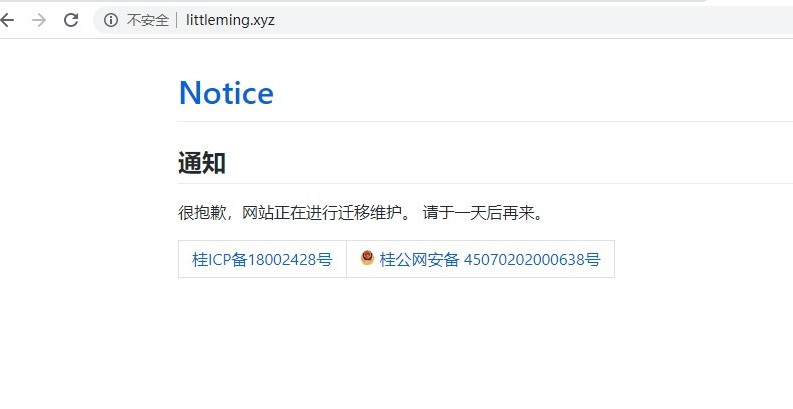
Task: Open the 桂ICP备18002428号 link
Action: [x=262, y=259]
